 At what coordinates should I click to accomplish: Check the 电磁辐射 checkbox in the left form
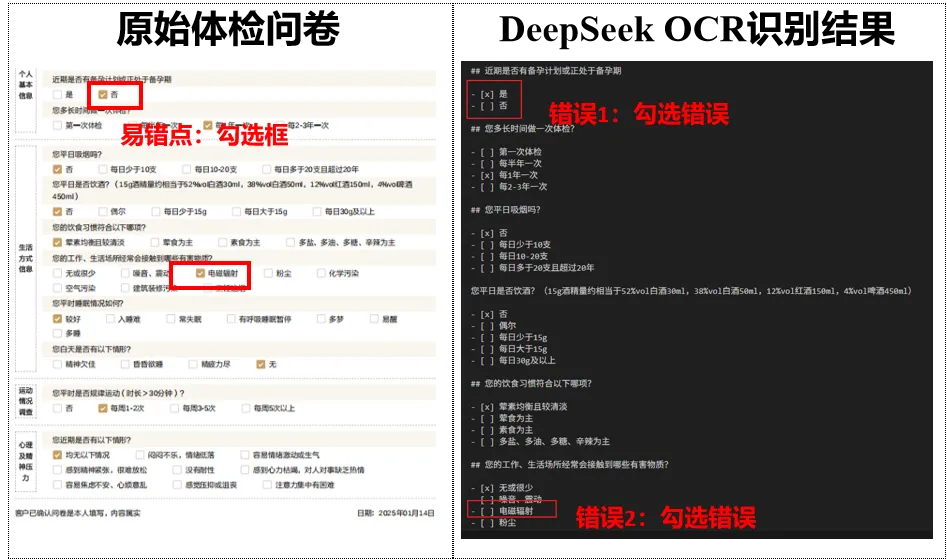point(201,273)
